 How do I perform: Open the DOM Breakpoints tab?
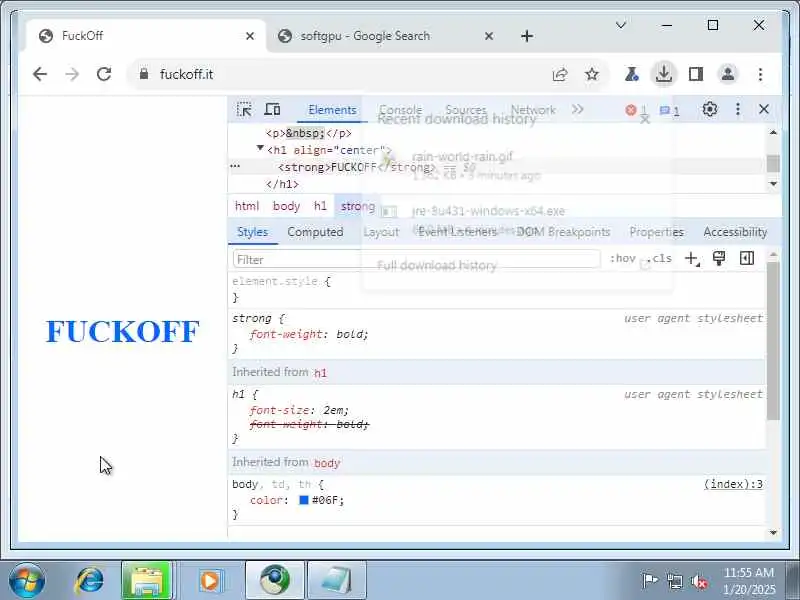[x=563, y=232]
